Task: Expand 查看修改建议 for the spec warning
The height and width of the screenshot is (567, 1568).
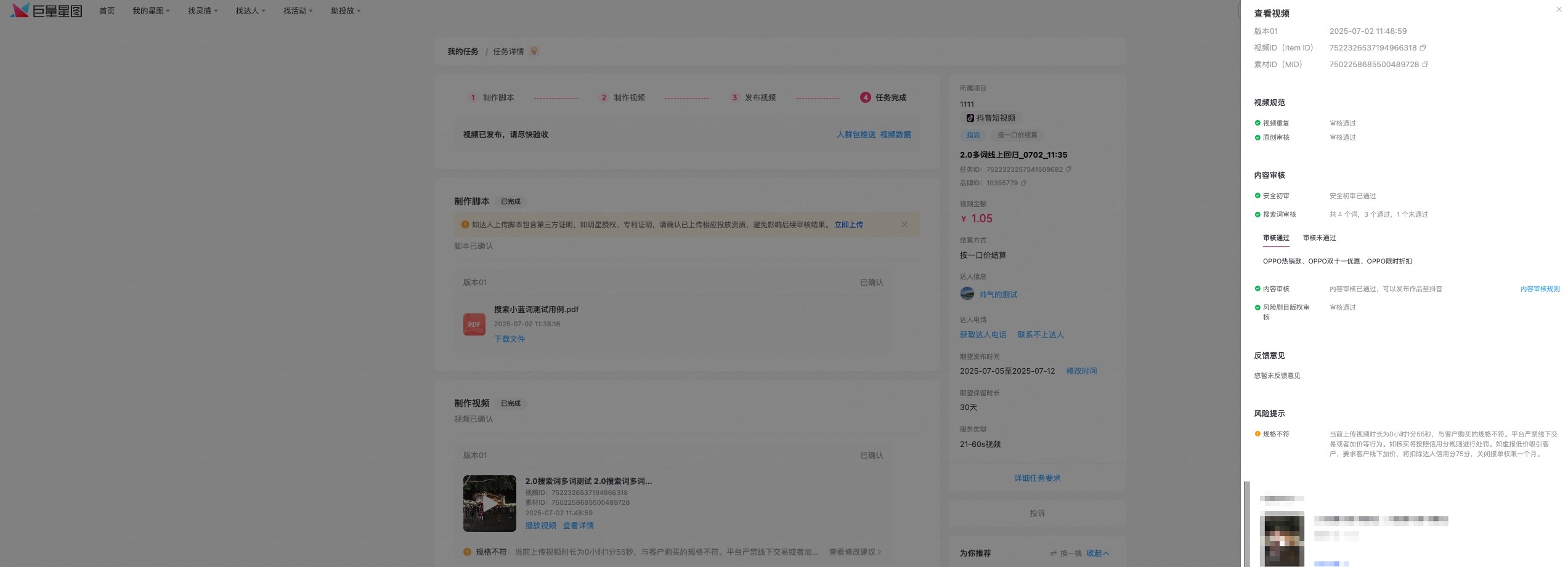Action: point(855,552)
